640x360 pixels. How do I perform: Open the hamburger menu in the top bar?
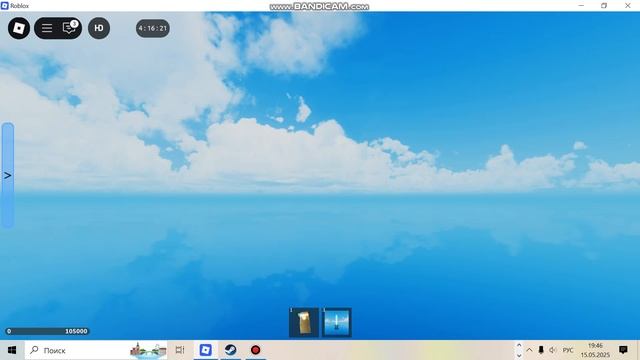pos(47,28)
